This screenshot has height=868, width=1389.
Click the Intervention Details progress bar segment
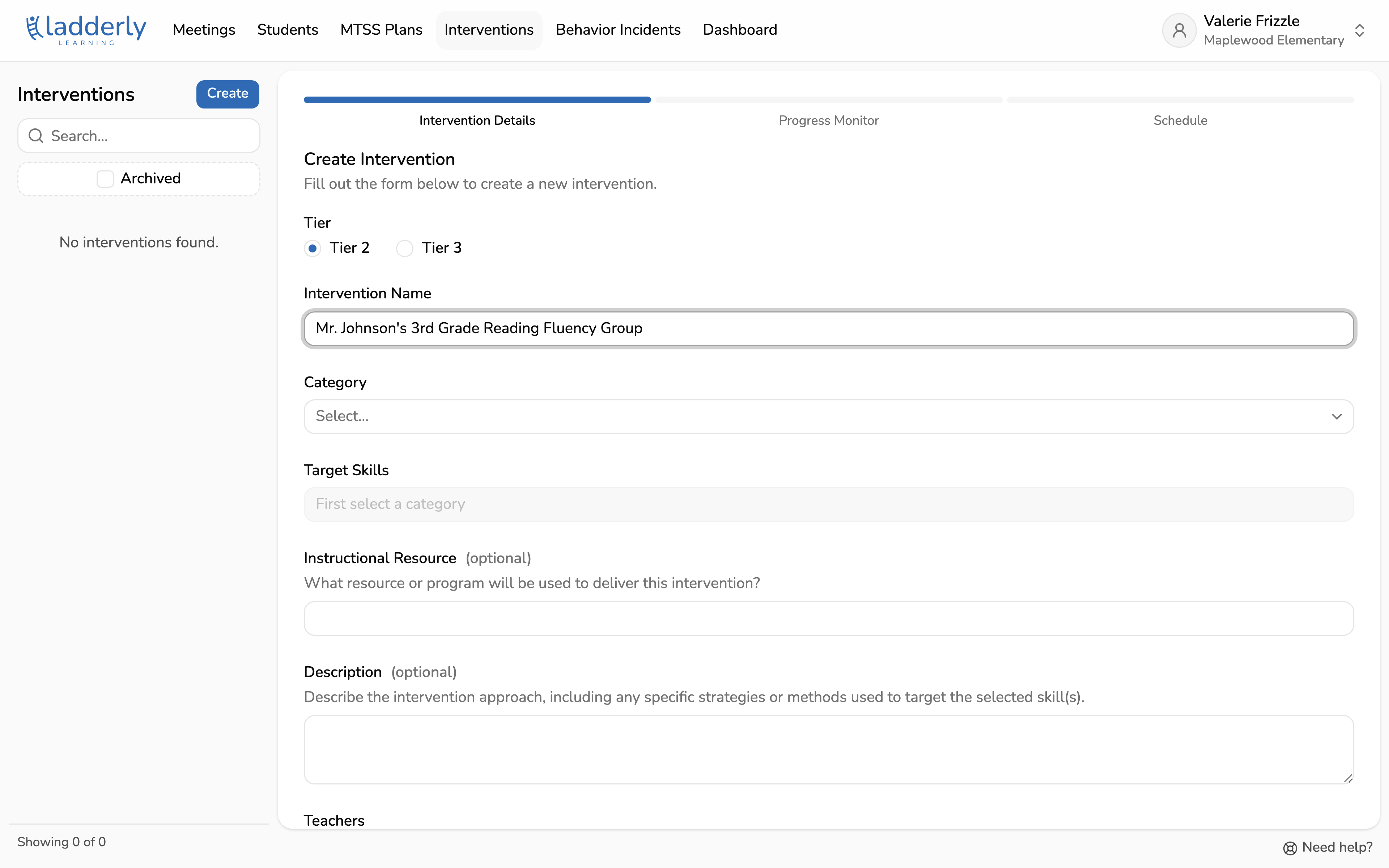click(477, 100)
